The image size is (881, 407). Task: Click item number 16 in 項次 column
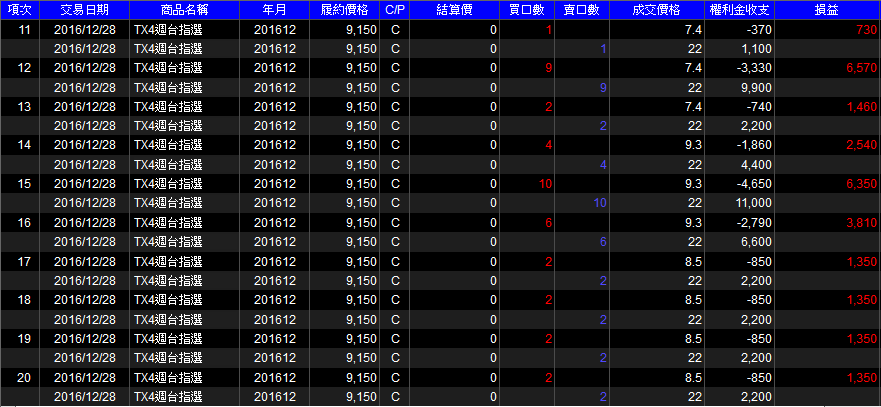click(x=24, y=223)
